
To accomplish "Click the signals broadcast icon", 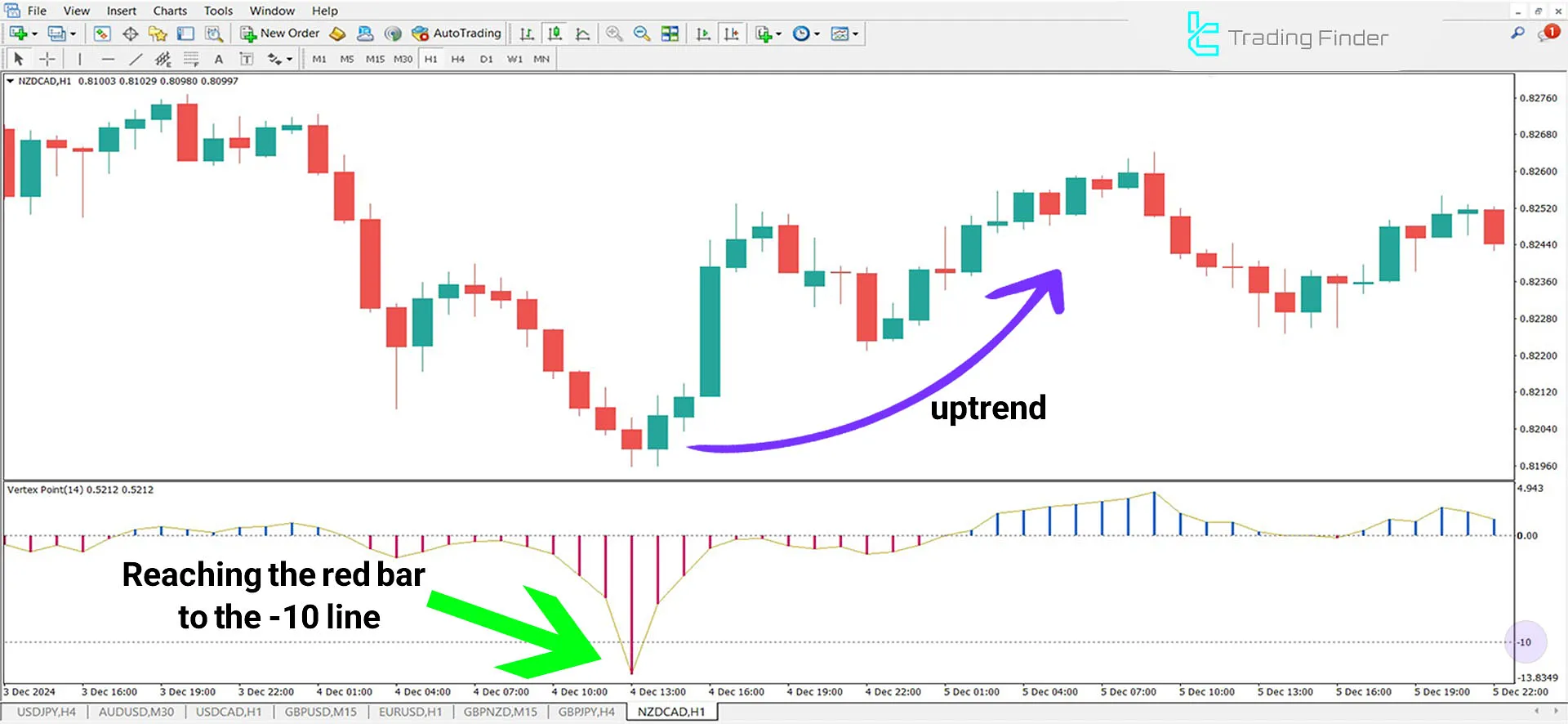I will [x=393, y=34].
